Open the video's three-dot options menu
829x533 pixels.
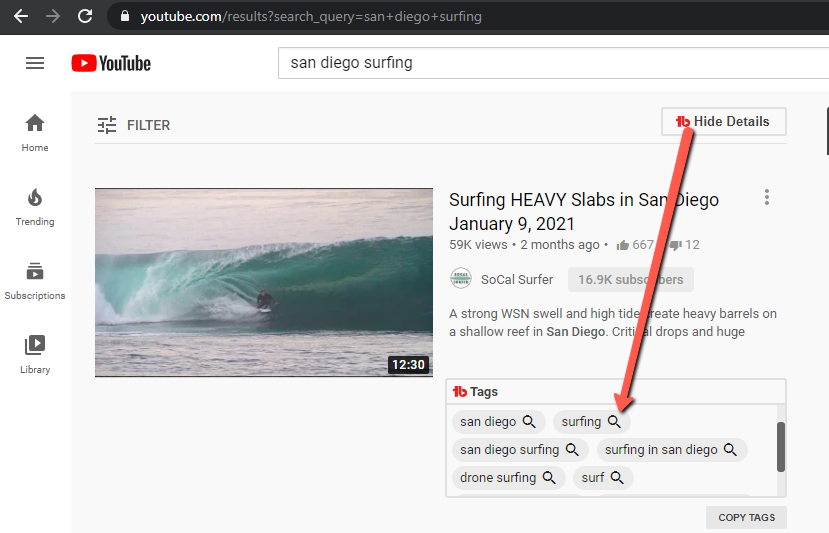tap(767, 197)
